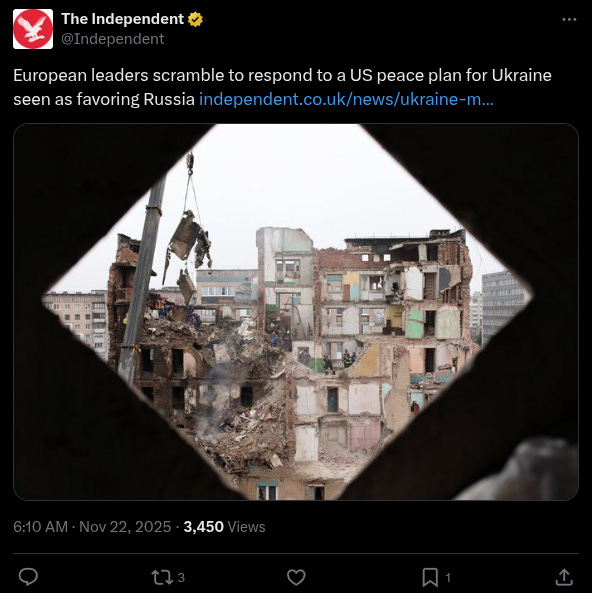
Task: Click the tweet text about European leaders
Action: tap(282, 87)
